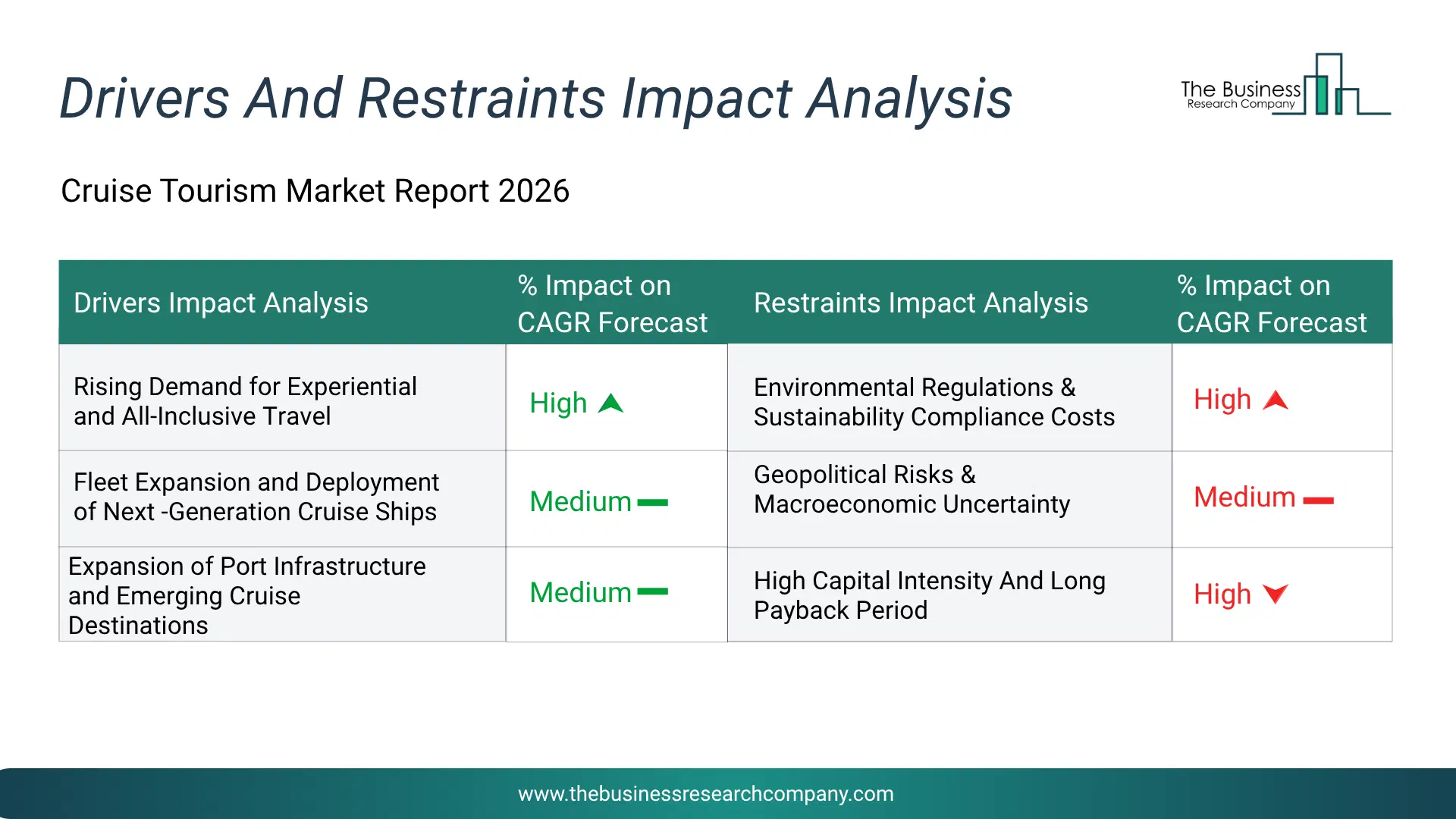Click the green dash next to Fleet Expansion Medium
This screenshot has height=819, width=1456.
[652, 502]
